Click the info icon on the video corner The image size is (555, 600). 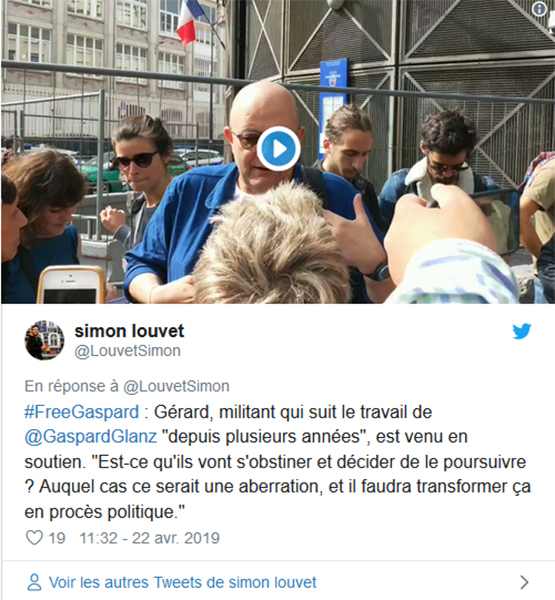(x=540, y=9)
